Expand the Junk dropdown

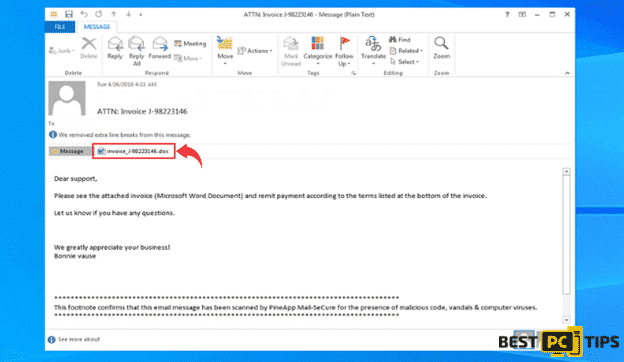point(62,51)
